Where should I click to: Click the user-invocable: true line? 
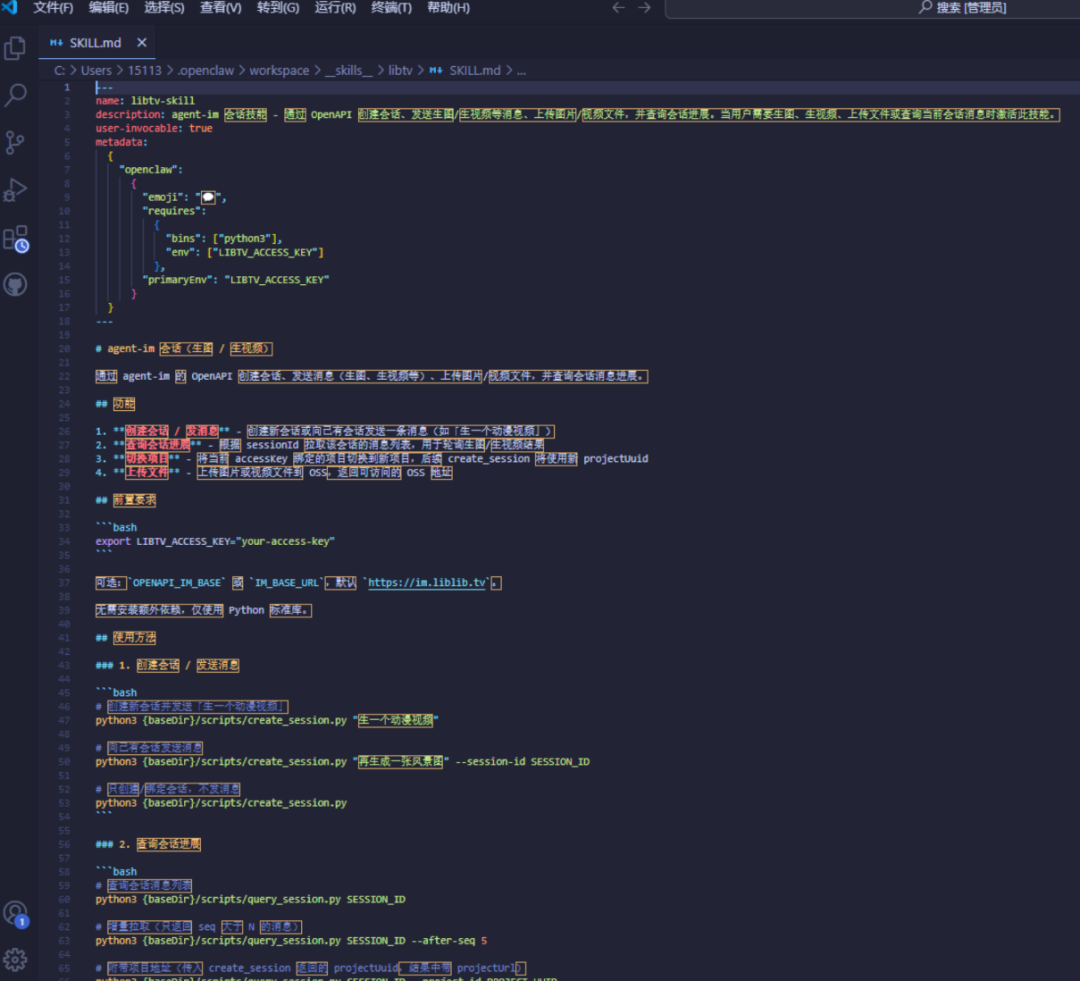(x=154, y=128)
